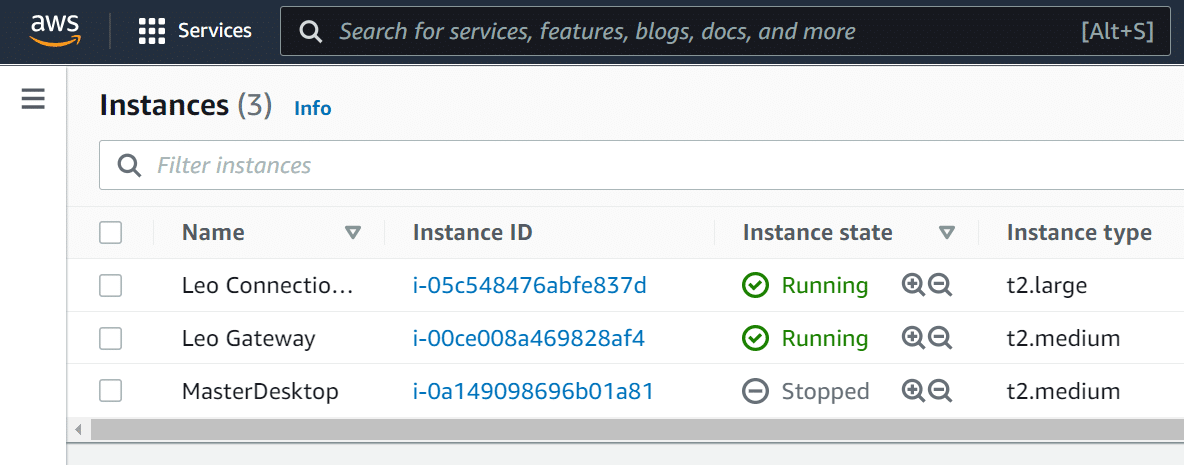Click the Filter instances search field
Screen dimensions: 1184x465
642,165
